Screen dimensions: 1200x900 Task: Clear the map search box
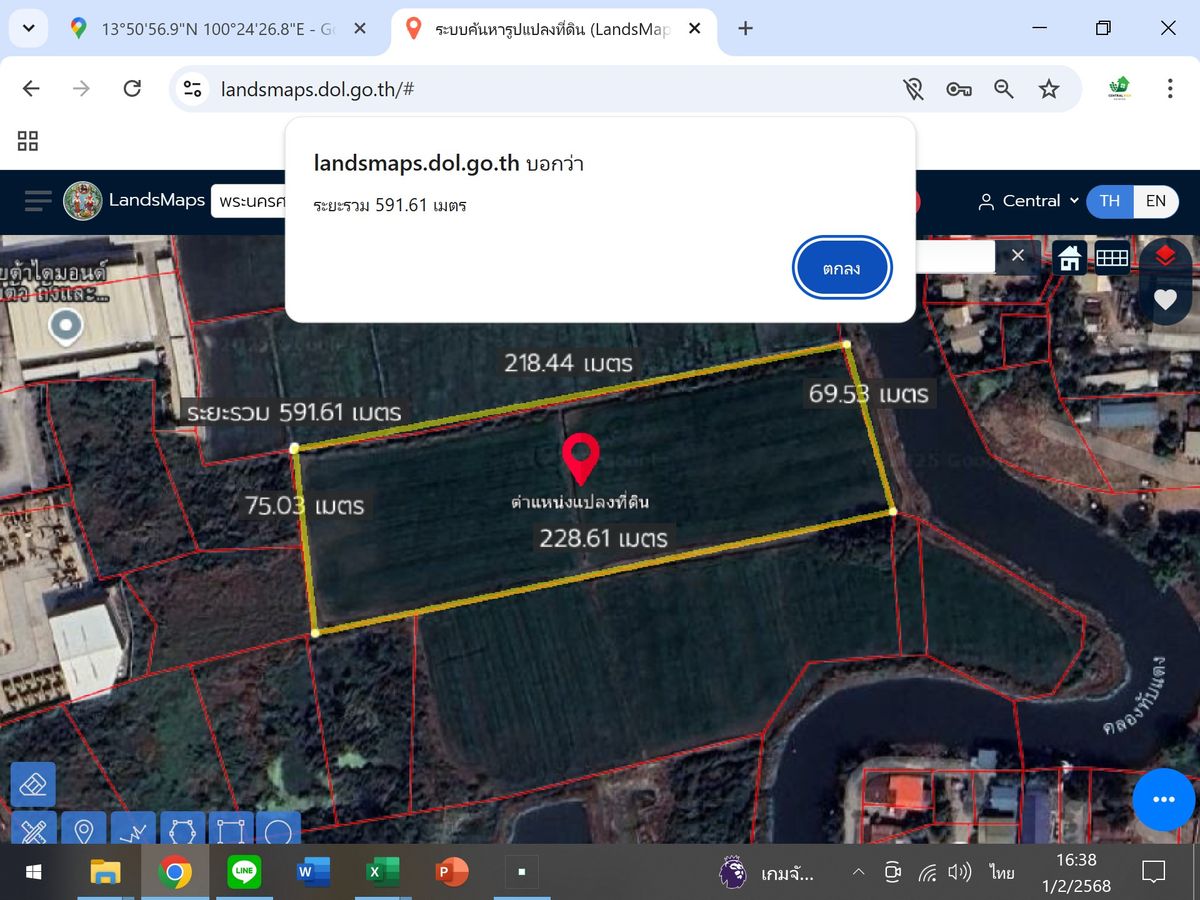pos(1017,256)
